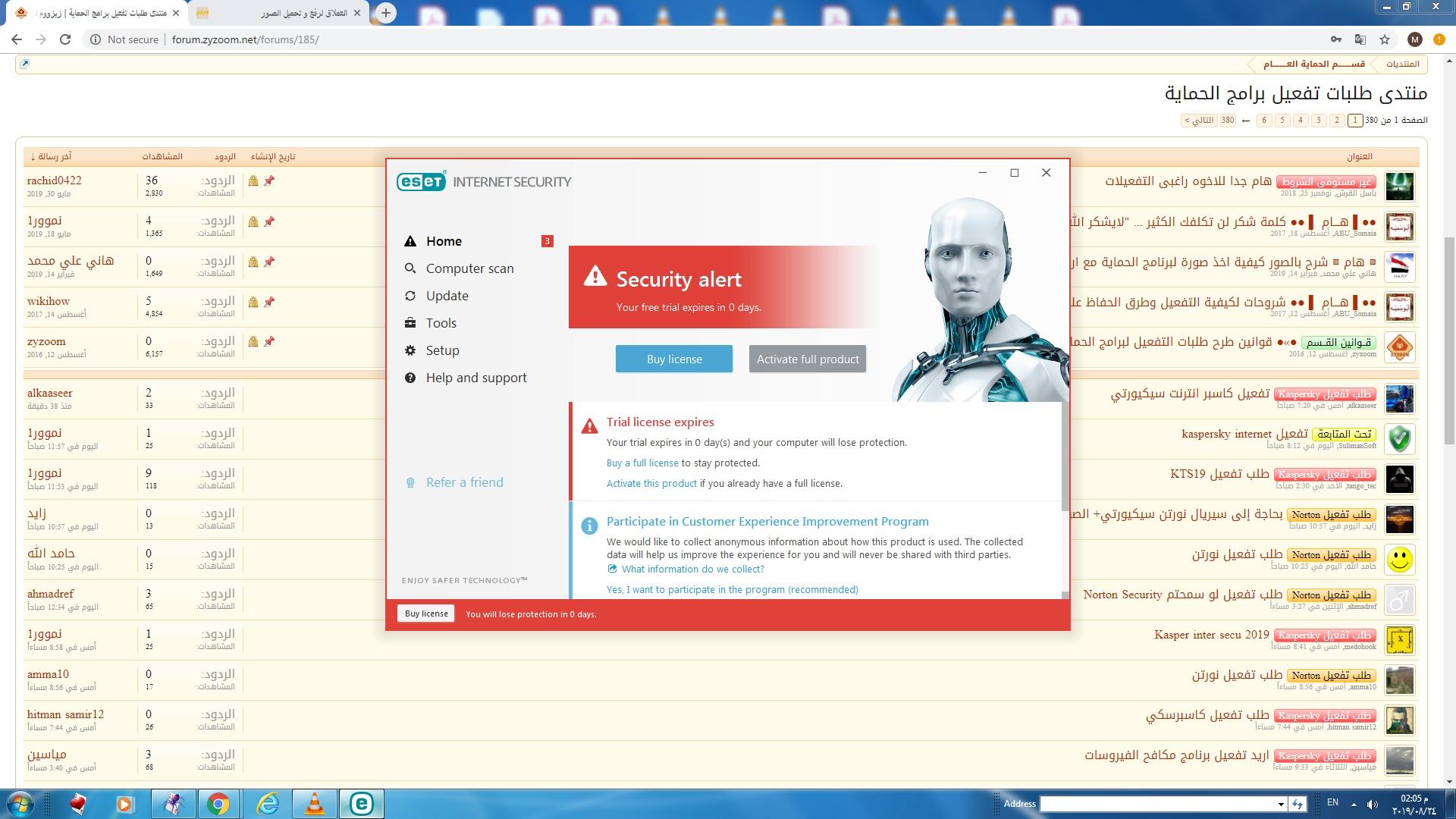Screen dimensions: 1456x819
Task: Click the small Buy license button in red footer
Action: coord(426,613)
